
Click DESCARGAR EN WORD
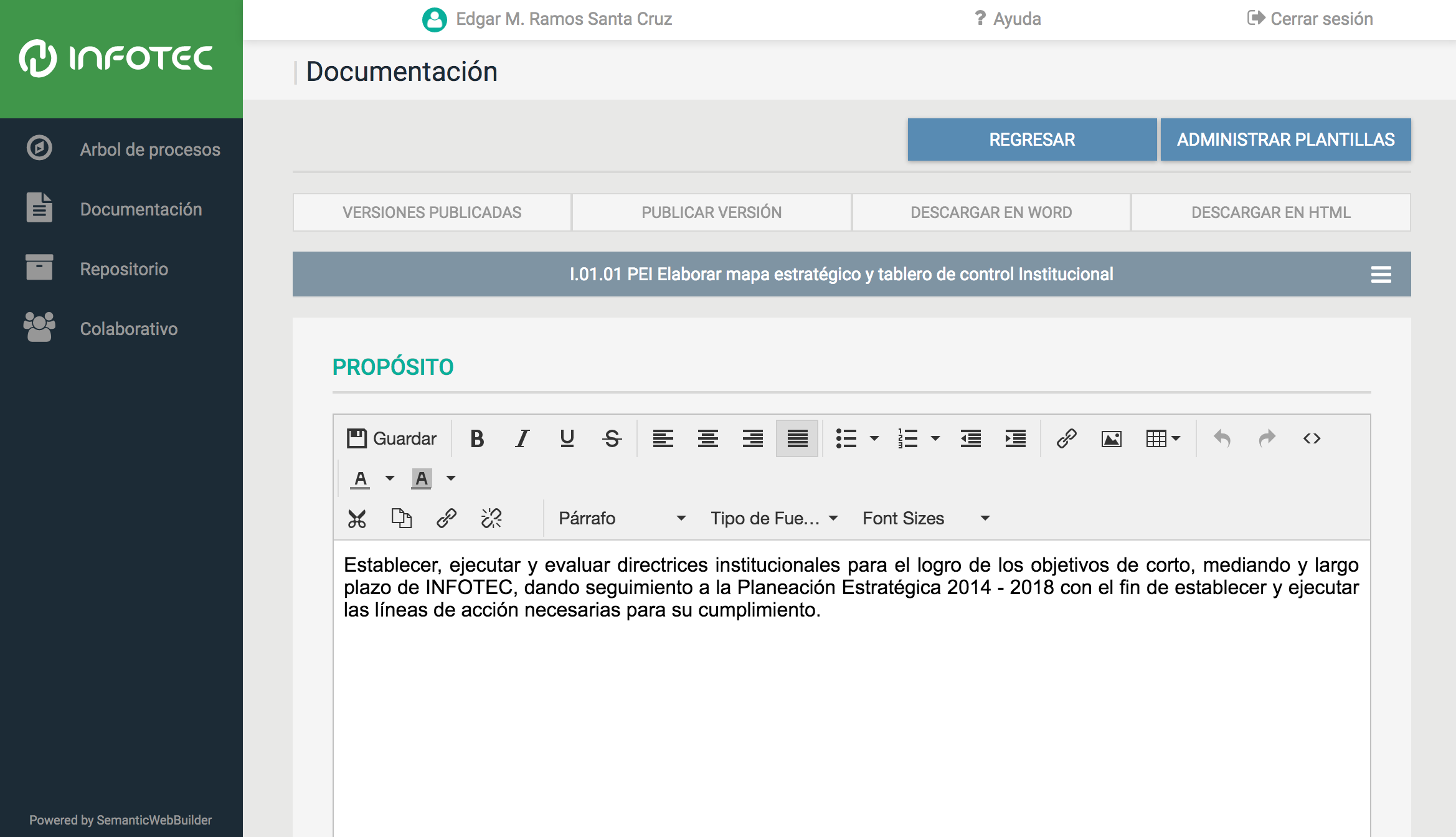click(x=991, y=212)
